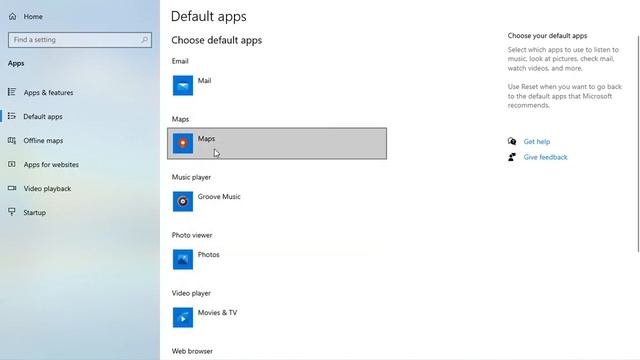This screenshot has height=360, width=640.
Task: Click the Find a setting search box
Action: click(x=80, y=40)
